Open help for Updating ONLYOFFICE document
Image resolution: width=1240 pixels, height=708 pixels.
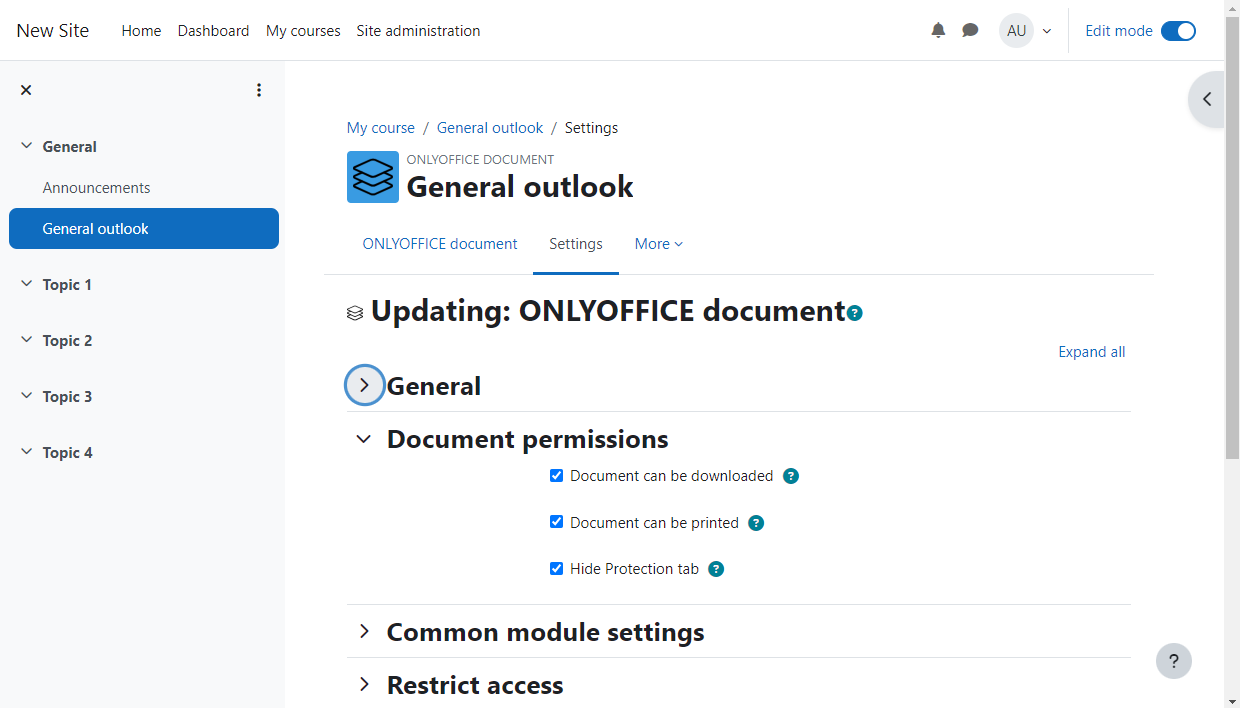(x=854, y=313)
